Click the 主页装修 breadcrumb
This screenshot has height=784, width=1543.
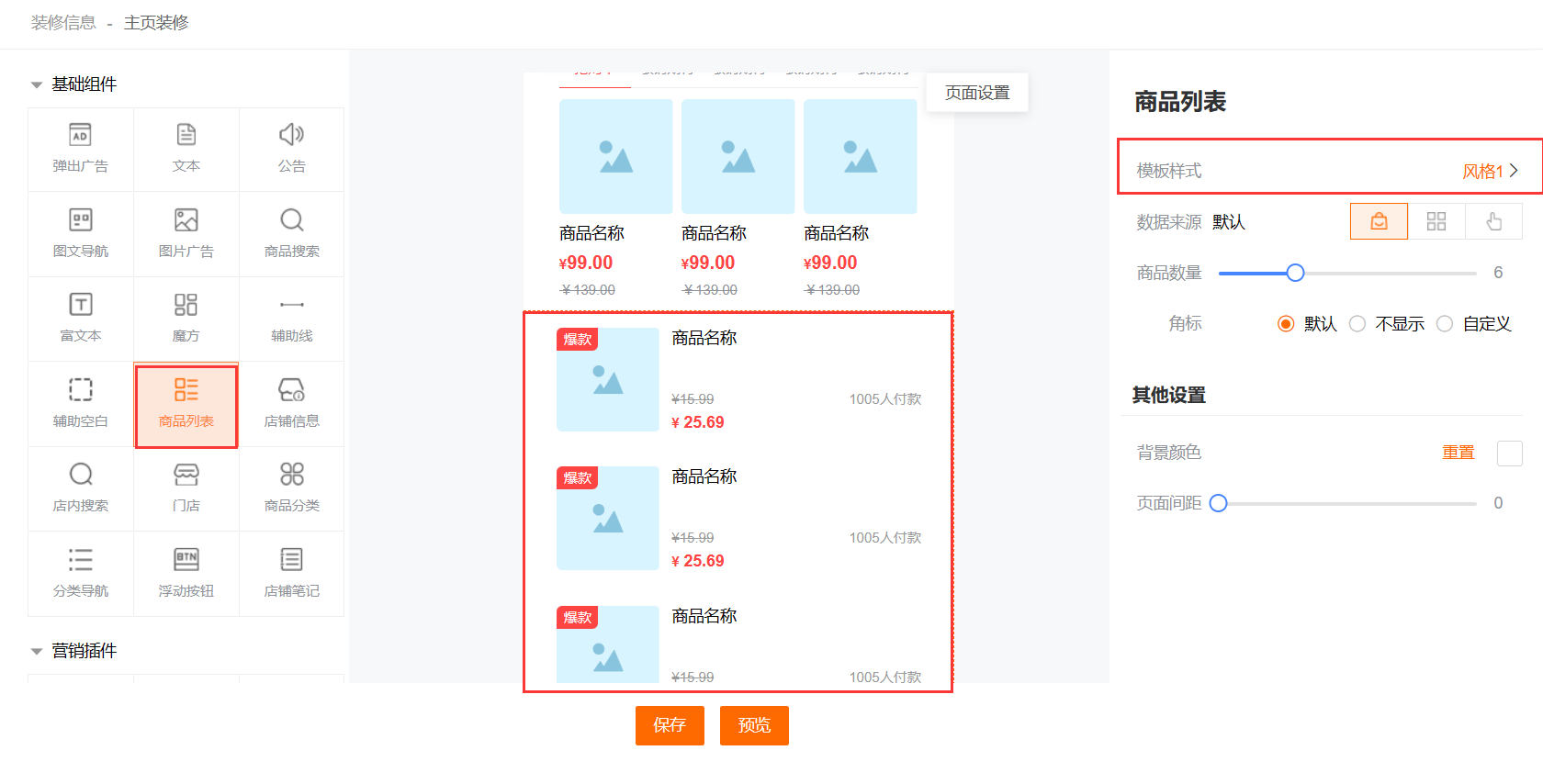(156, 23)
